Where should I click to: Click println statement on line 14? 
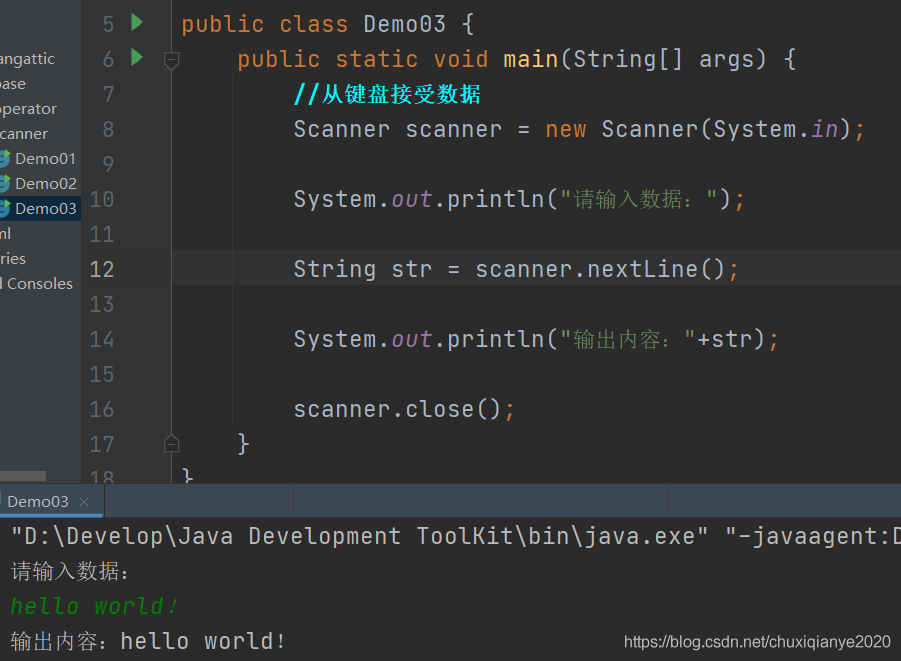coord(536,339)
